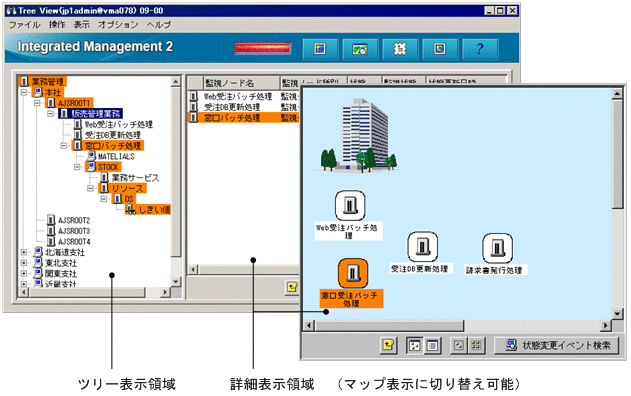The height and width of the screenshot is (396, 631).
Task: Open help with the question mark icon
Action: pyautogui.click(x=480, y=49)
